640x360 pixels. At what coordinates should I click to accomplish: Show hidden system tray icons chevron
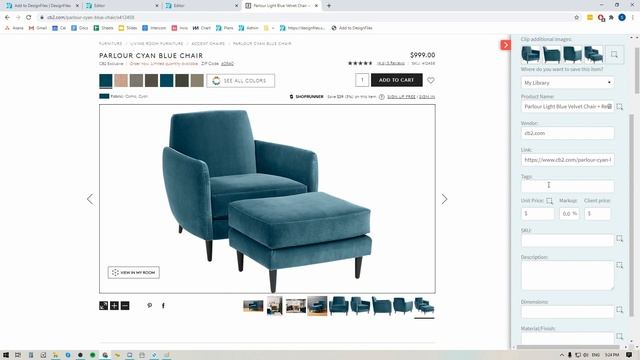point(562,355)
